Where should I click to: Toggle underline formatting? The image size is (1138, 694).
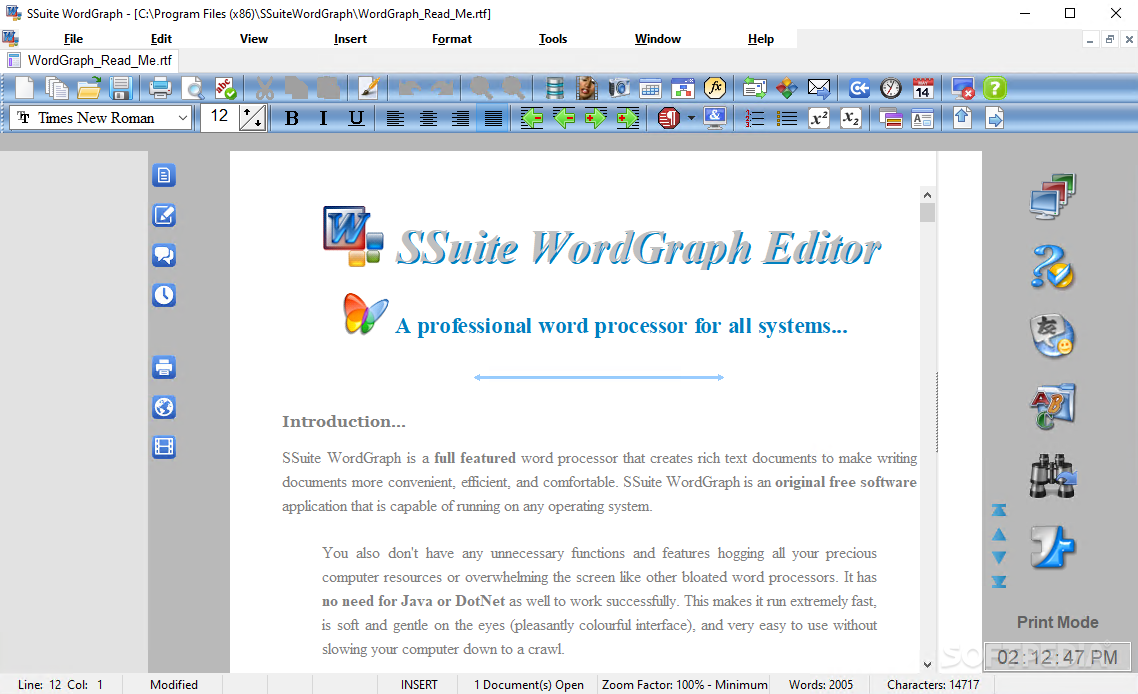(x=356, y=118)
